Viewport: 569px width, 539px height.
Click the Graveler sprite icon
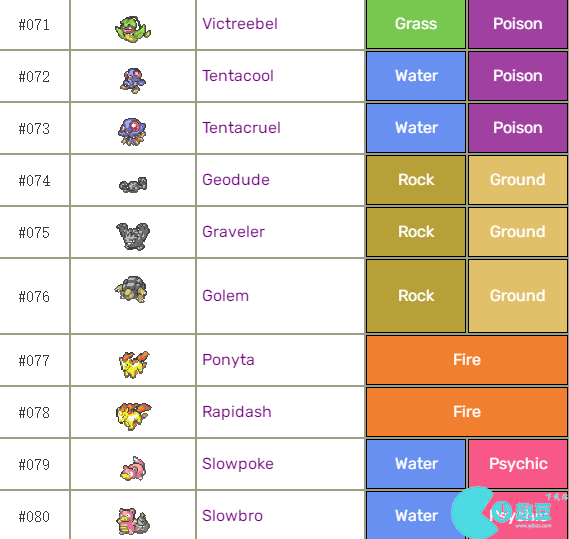click(133, 236)
